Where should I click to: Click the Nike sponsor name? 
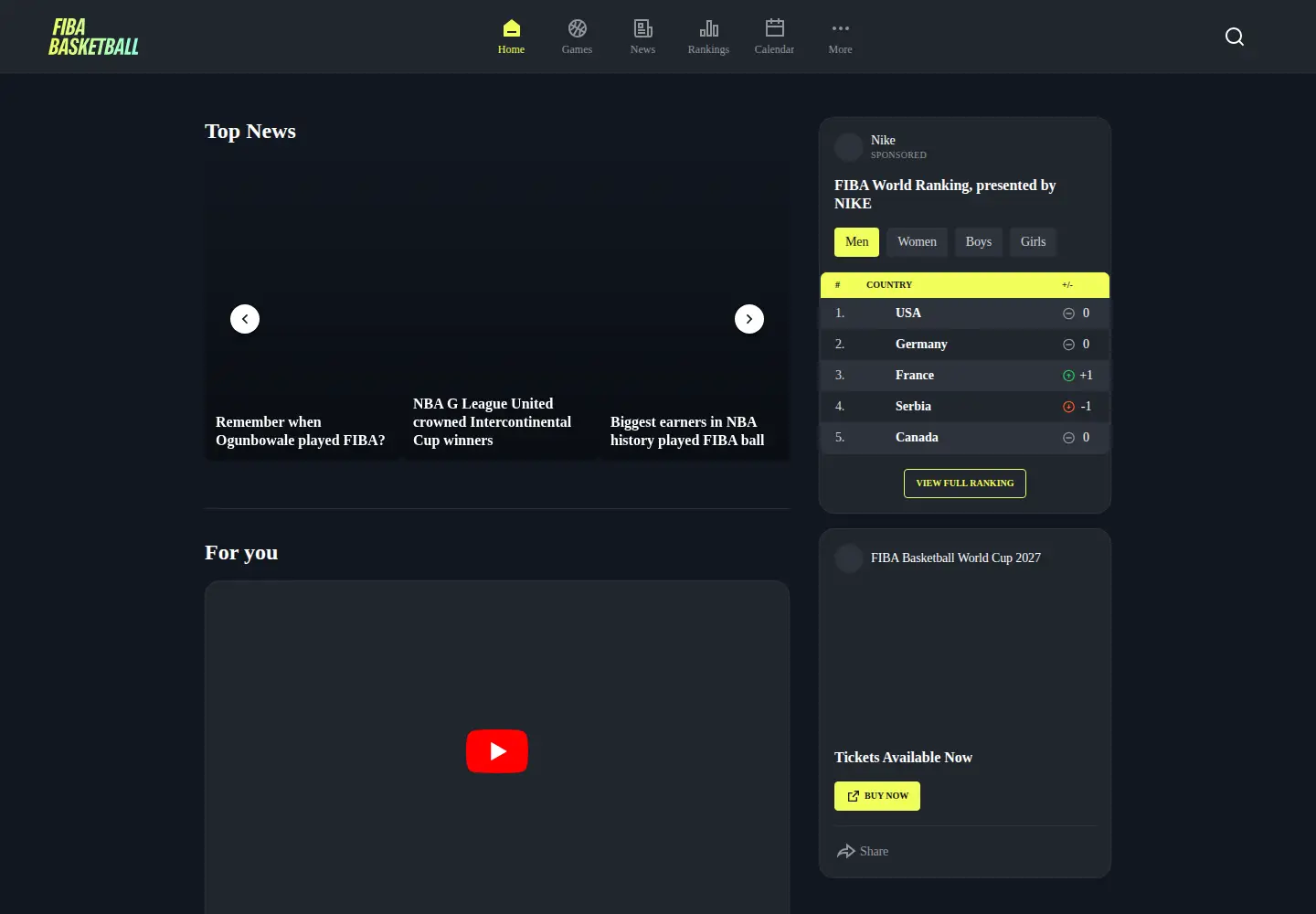click(x=883, y=141)
